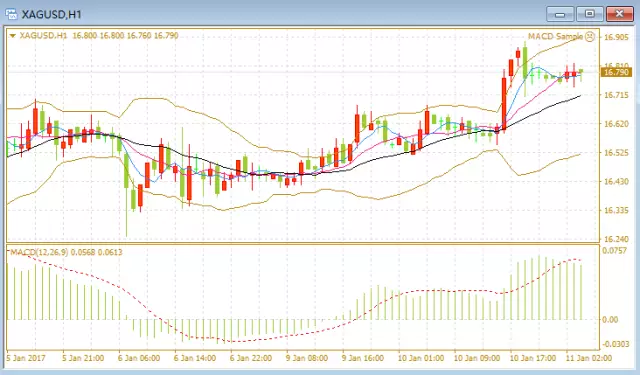Click the OHLC values 16.800 16.800 16.760 16.790
This screenshot has height=375, width=640.
[x=125, y=36]
